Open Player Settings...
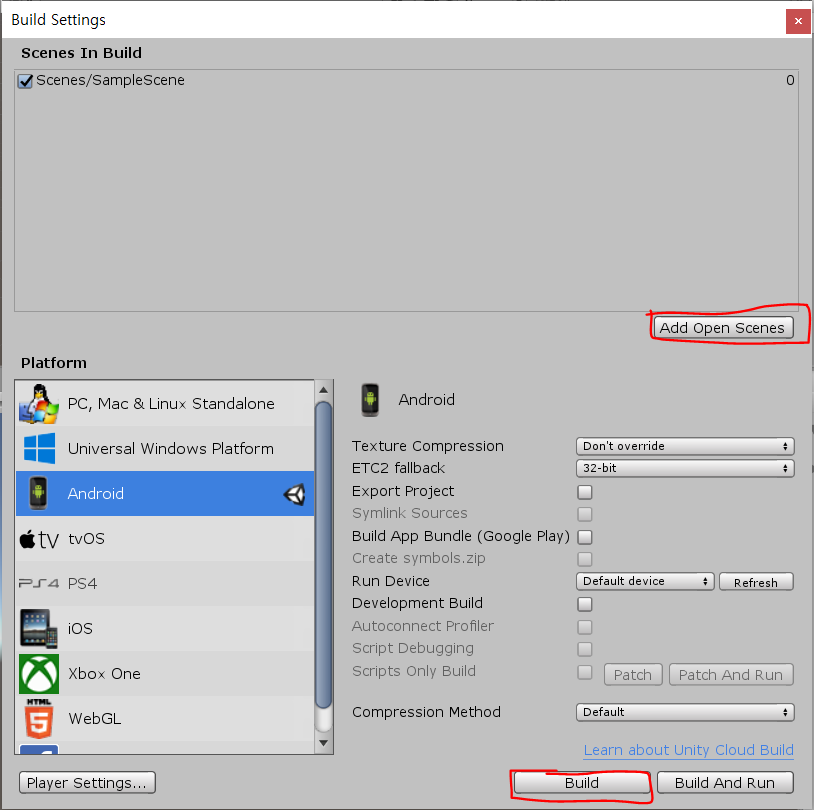The image size is (814, 810). 87,782
